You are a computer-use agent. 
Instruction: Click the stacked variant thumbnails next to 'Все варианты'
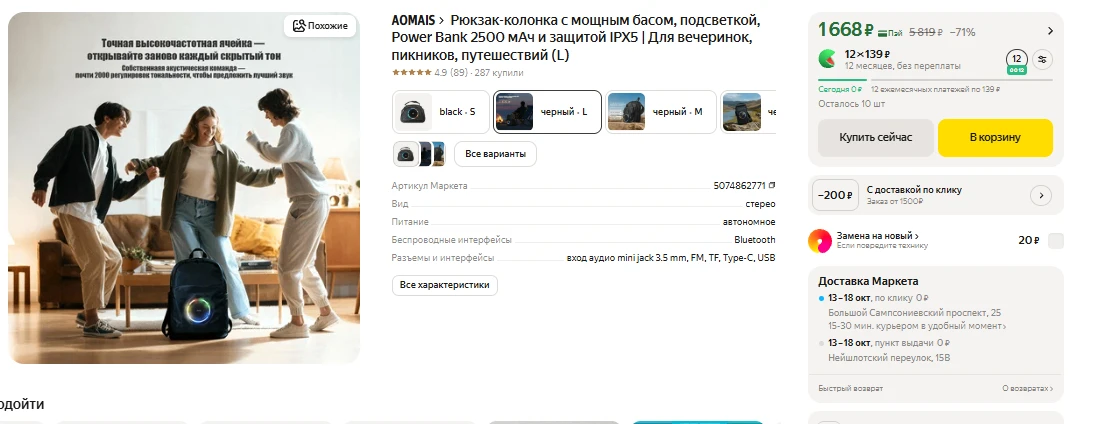coord(419,153)
